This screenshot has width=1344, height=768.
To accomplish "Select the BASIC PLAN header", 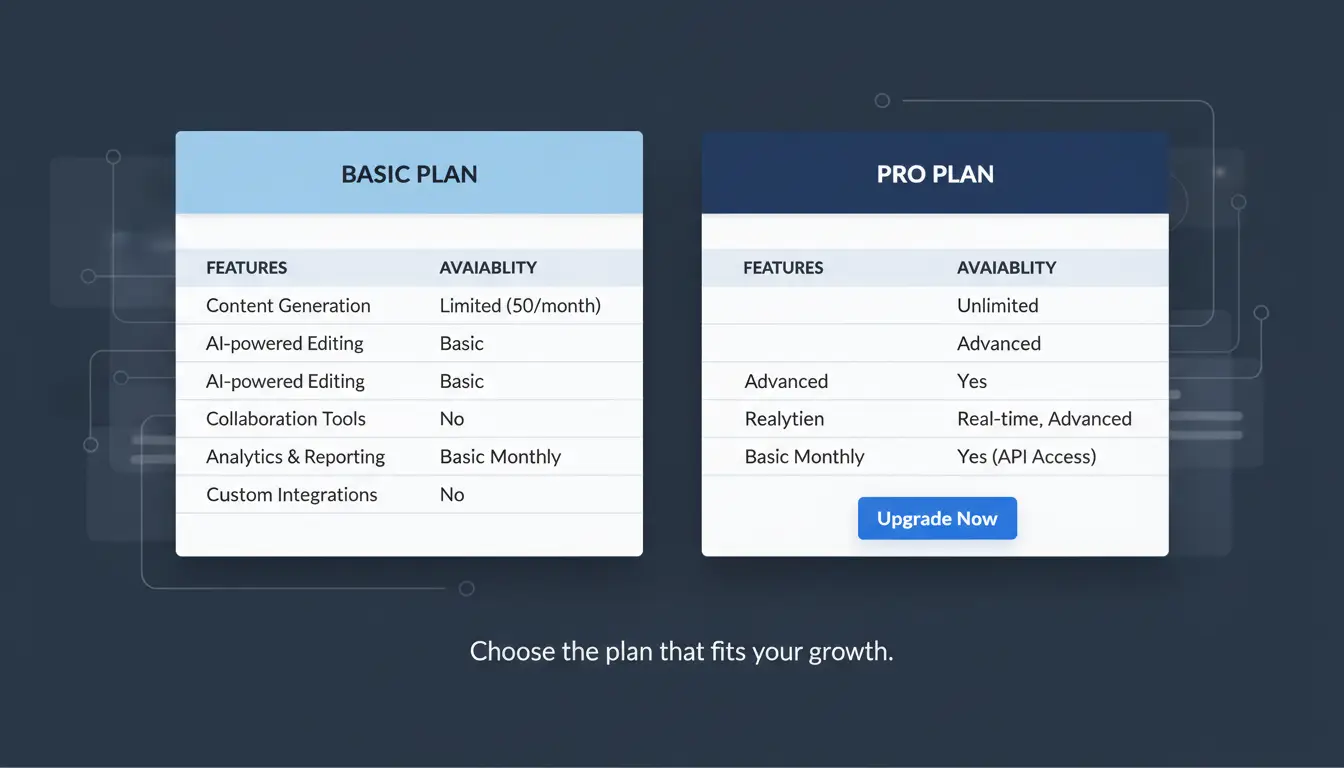I will 409,173.
